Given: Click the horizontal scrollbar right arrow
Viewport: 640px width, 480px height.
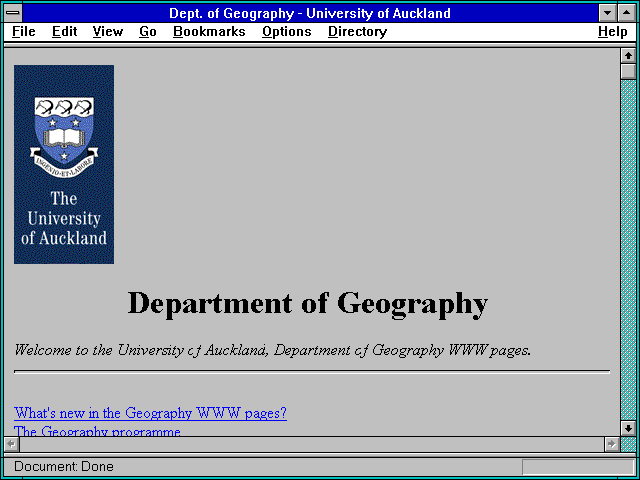Looking at the screenshot, I should click(611, 444).
